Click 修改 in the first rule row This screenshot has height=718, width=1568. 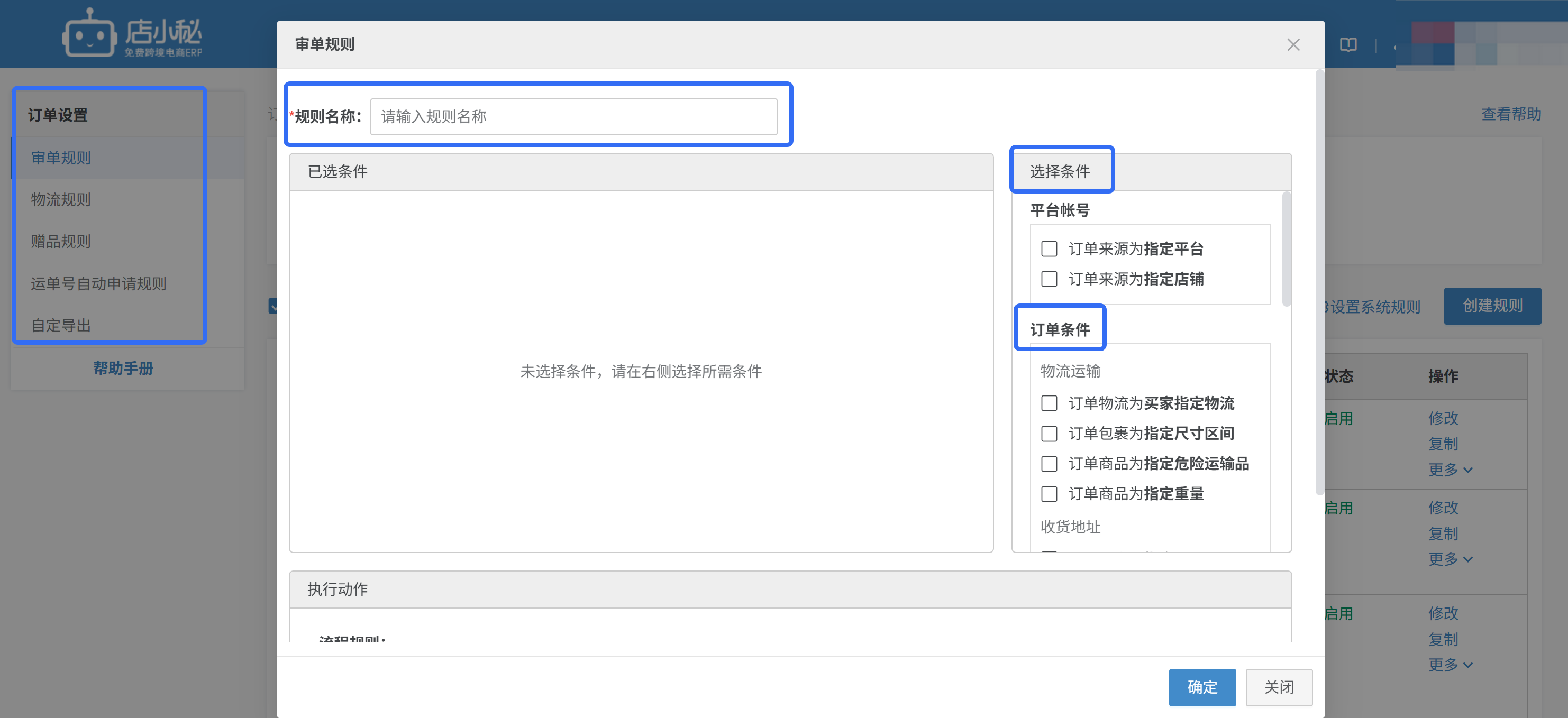click(x=1443, y=419)
